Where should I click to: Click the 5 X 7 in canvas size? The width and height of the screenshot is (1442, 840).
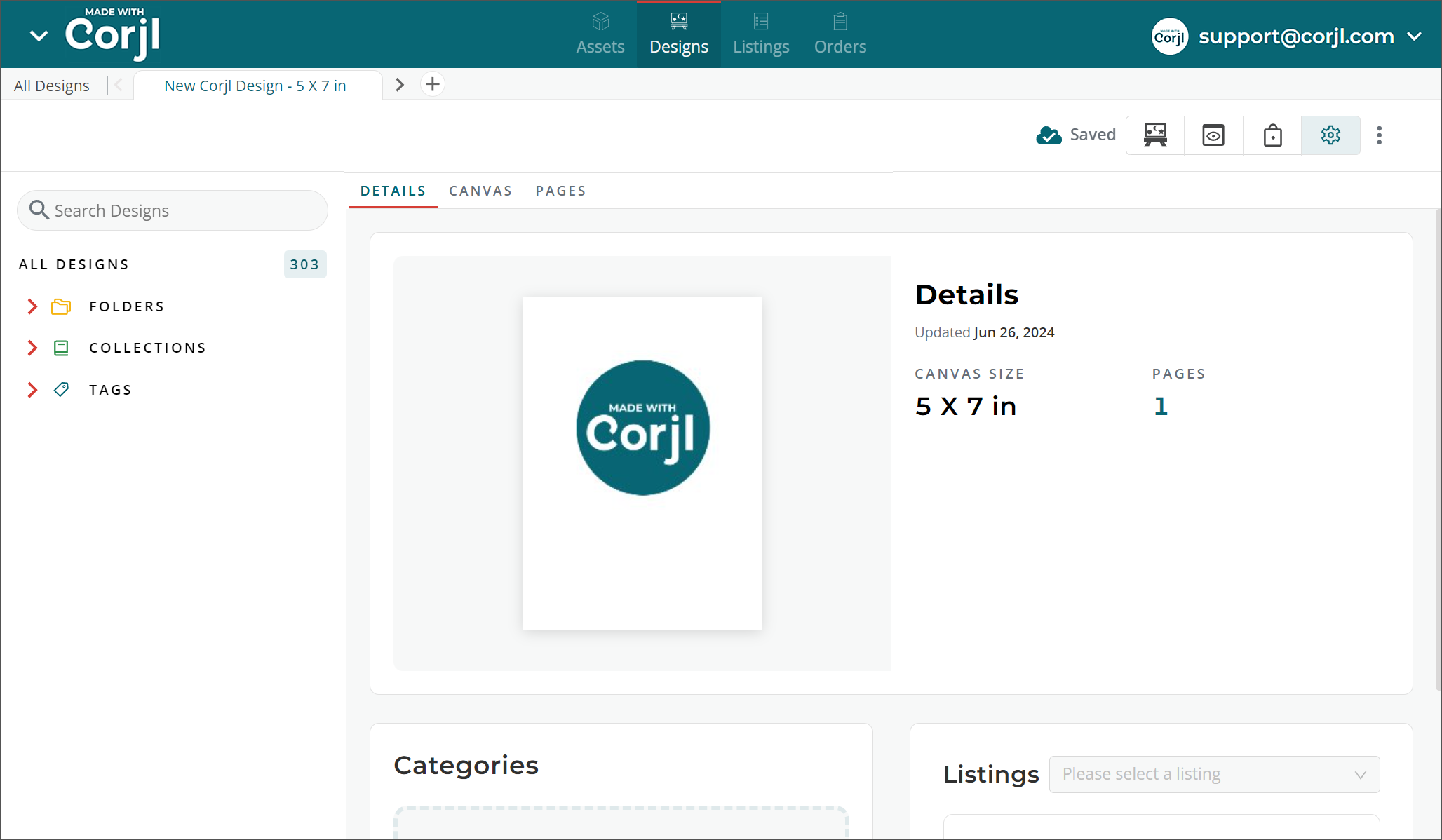tap(965, 406)
